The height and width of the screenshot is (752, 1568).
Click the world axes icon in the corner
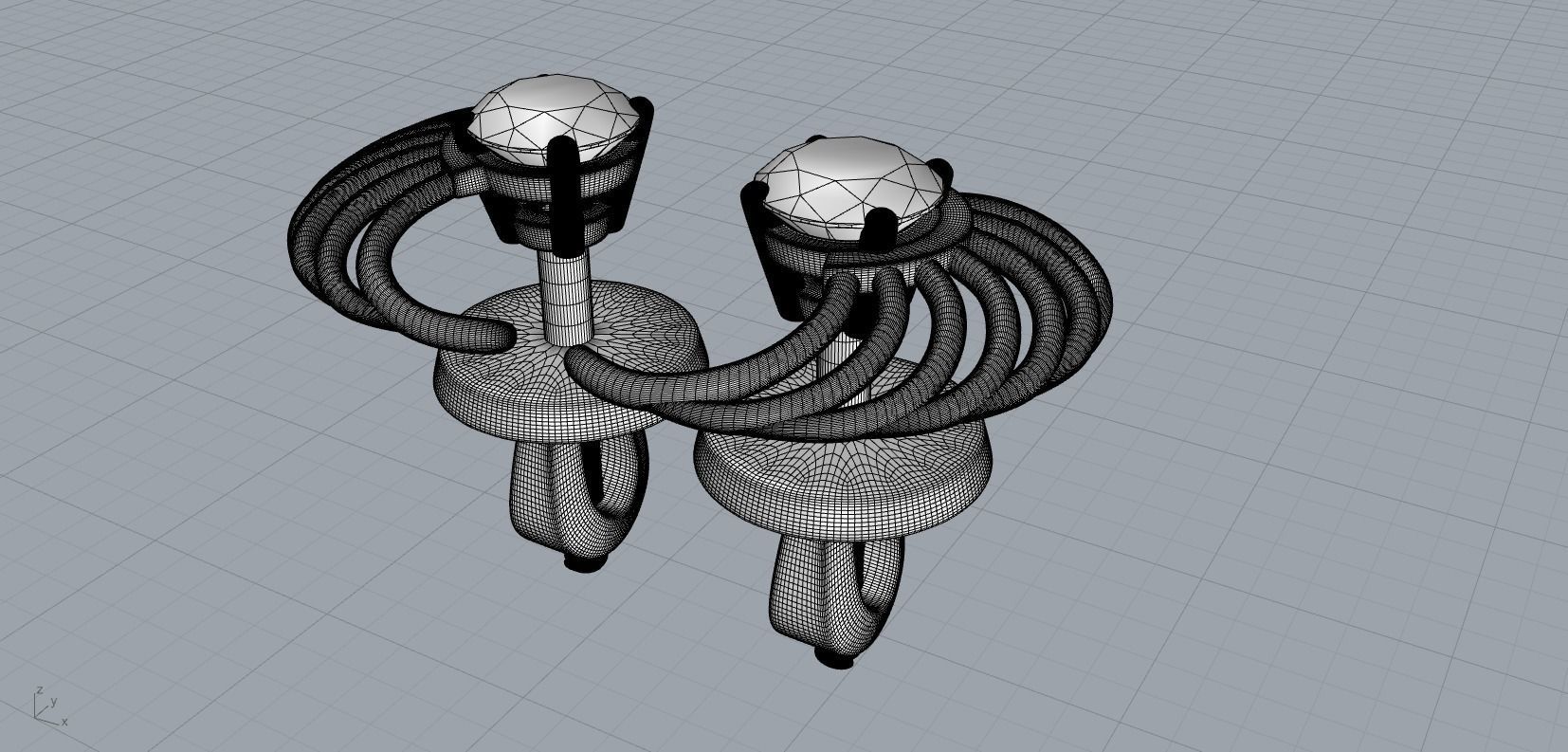49,706
